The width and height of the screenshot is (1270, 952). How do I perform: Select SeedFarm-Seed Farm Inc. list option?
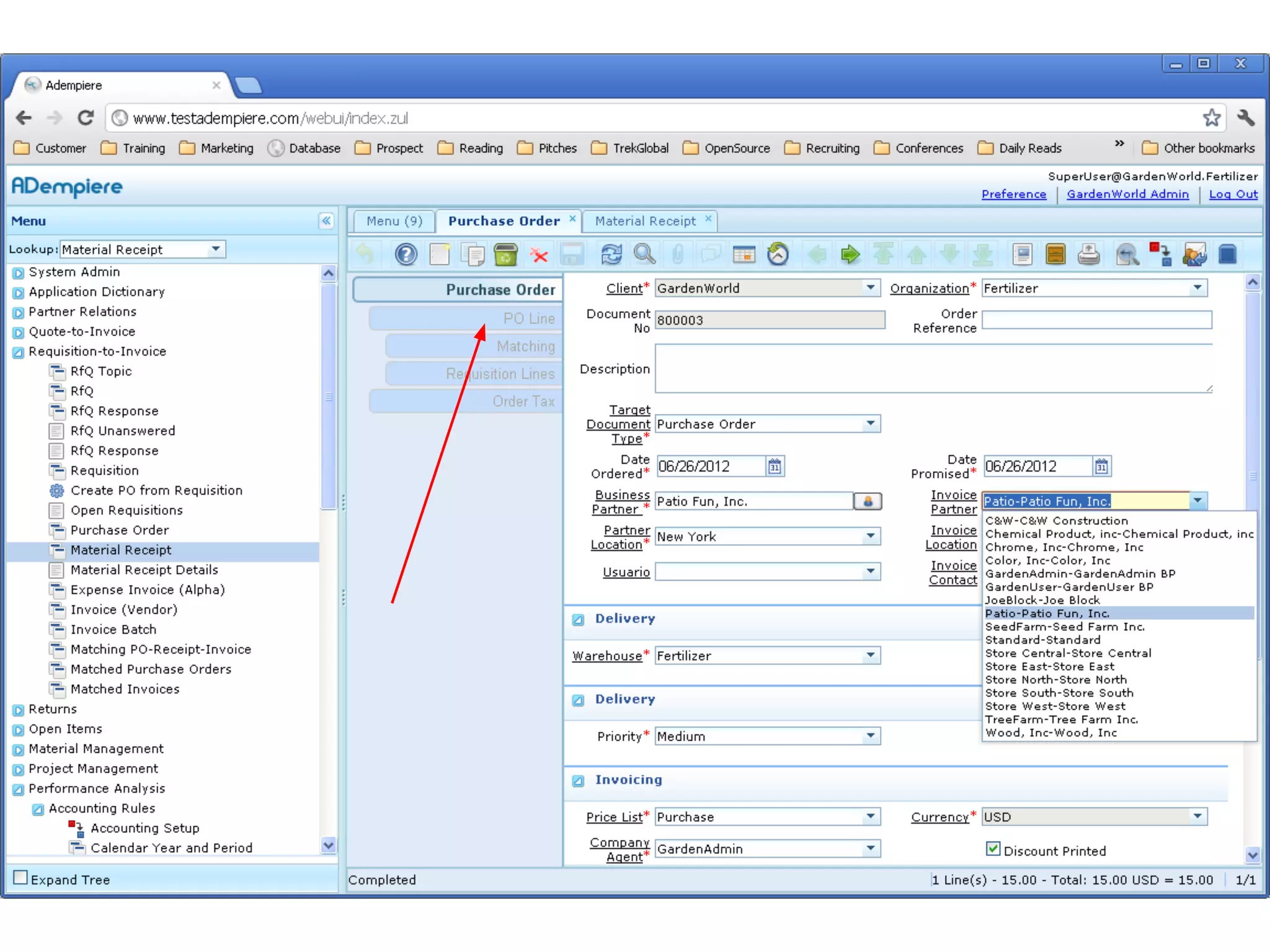point(1065,627)
